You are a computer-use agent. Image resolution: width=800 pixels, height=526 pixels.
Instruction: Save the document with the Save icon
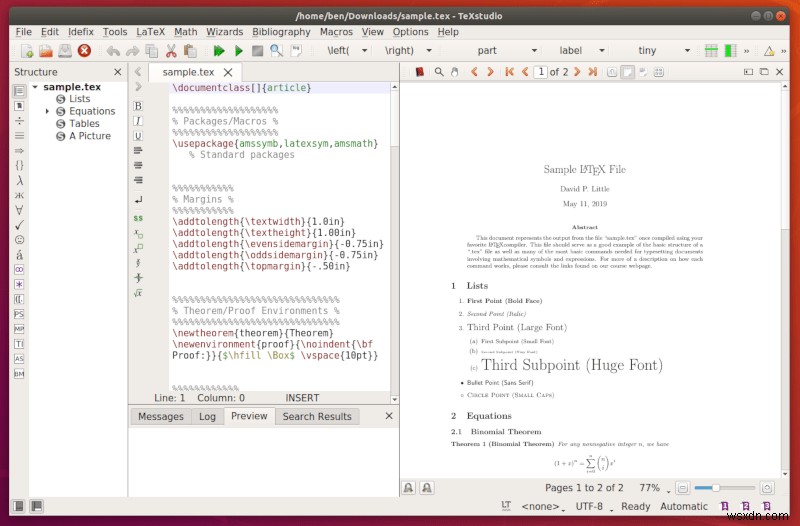click(65, 51)
